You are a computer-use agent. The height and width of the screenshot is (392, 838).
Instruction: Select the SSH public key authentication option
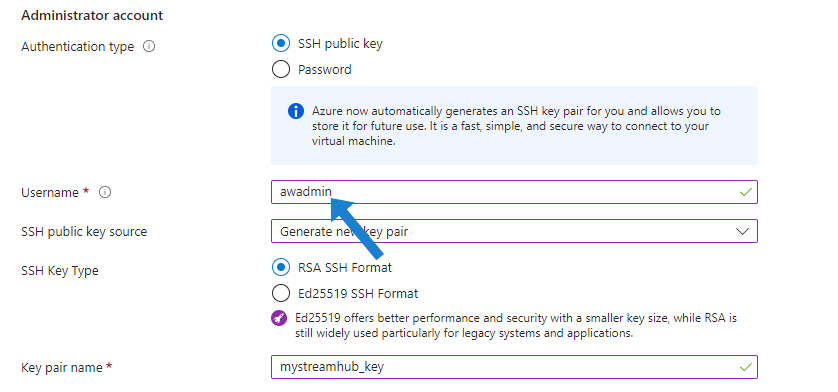point(281,43)
